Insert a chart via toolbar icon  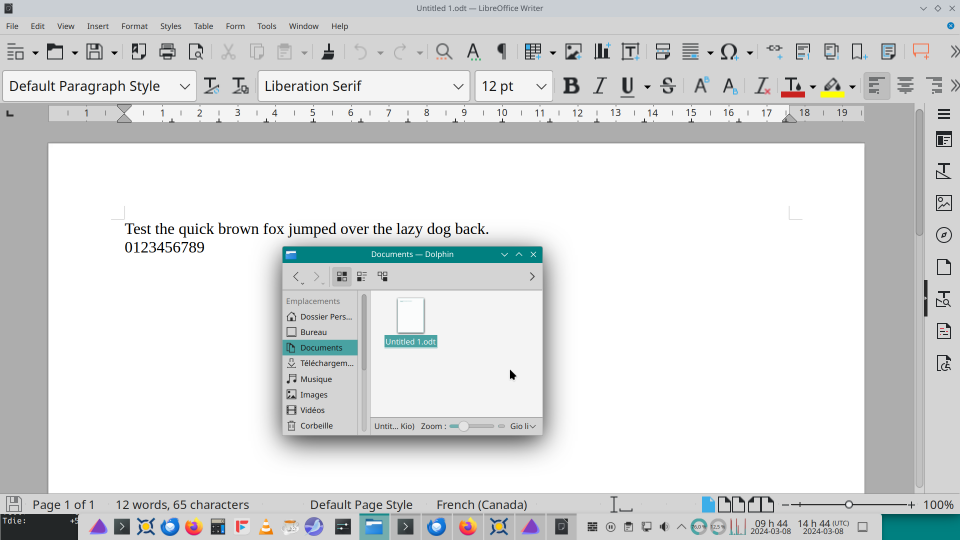tap(602, 51)
